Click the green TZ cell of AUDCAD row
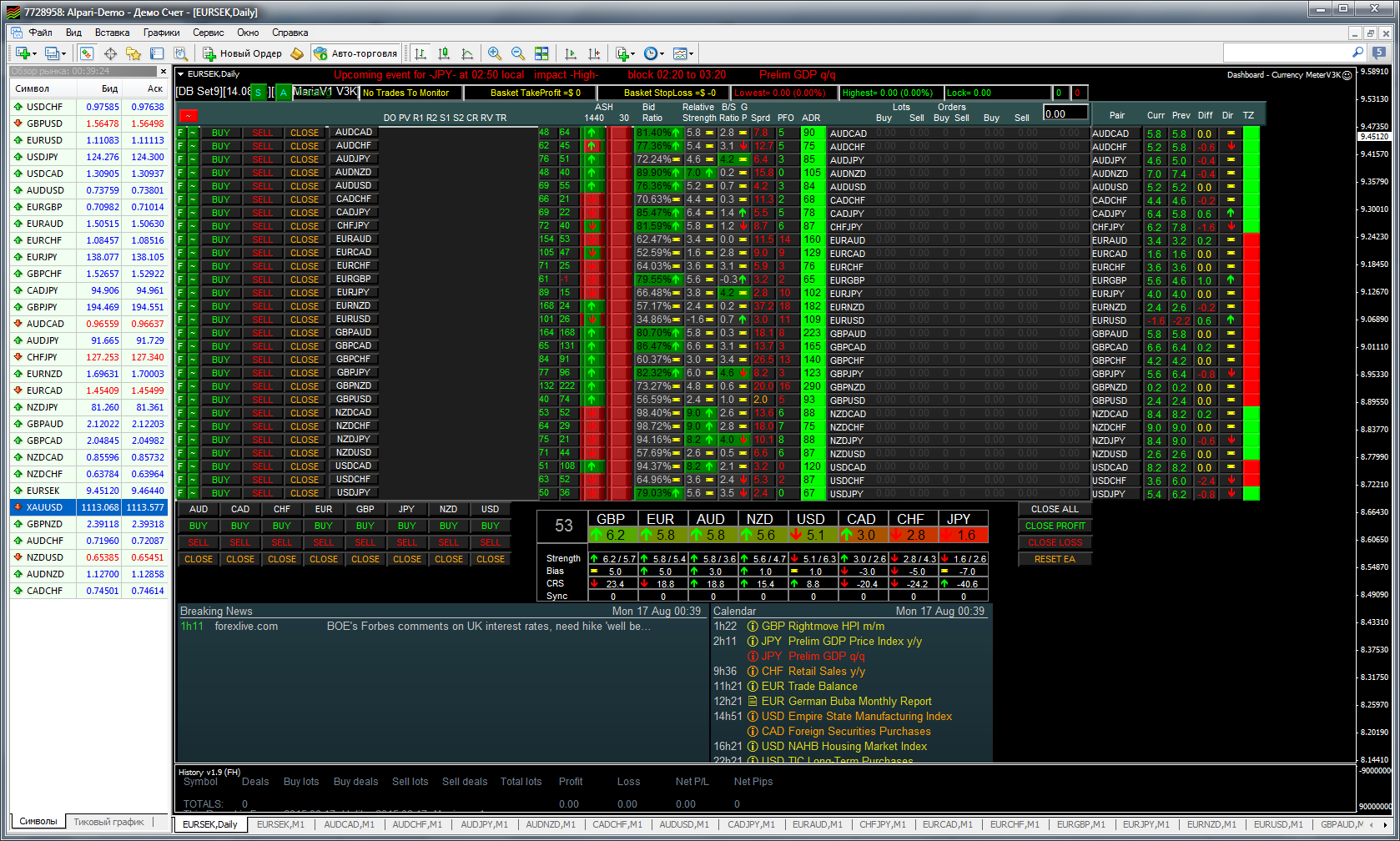This screenshot has height=841, width=1400. 1251,133
